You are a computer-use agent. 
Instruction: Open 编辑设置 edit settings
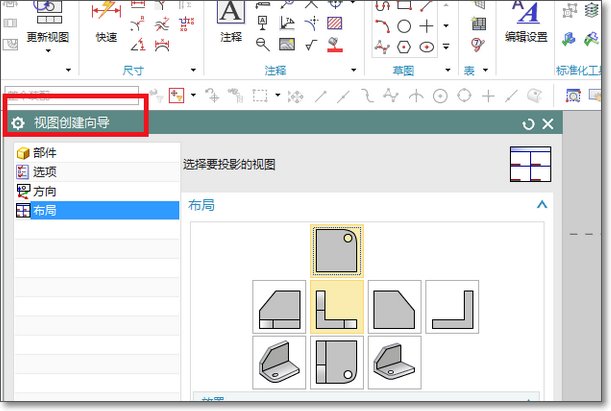pyautogui.click(x=526, y=21)
